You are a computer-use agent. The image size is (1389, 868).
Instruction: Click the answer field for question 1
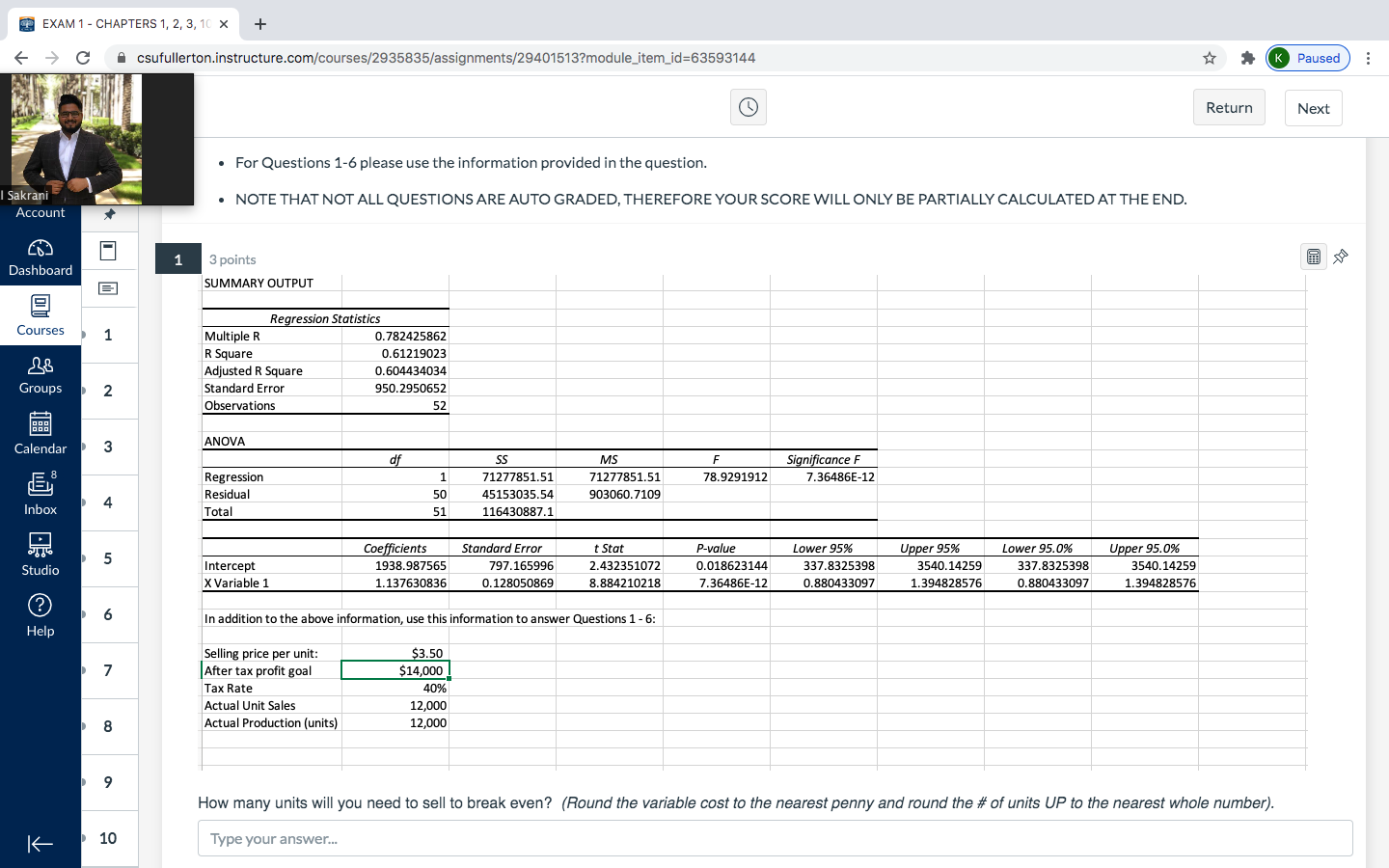[775, 838]
